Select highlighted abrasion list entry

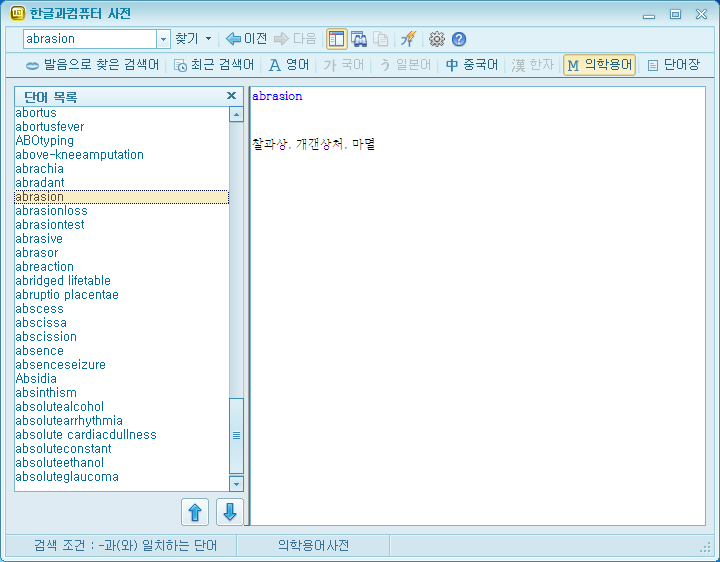coord(122,197)
